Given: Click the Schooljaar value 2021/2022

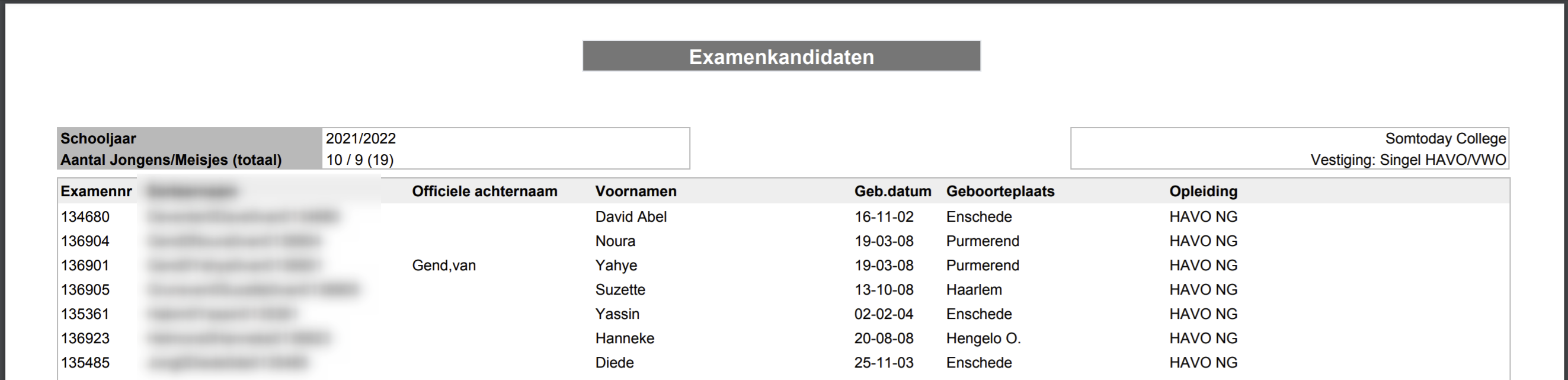Looking at the screenshot, I should 361,138.
